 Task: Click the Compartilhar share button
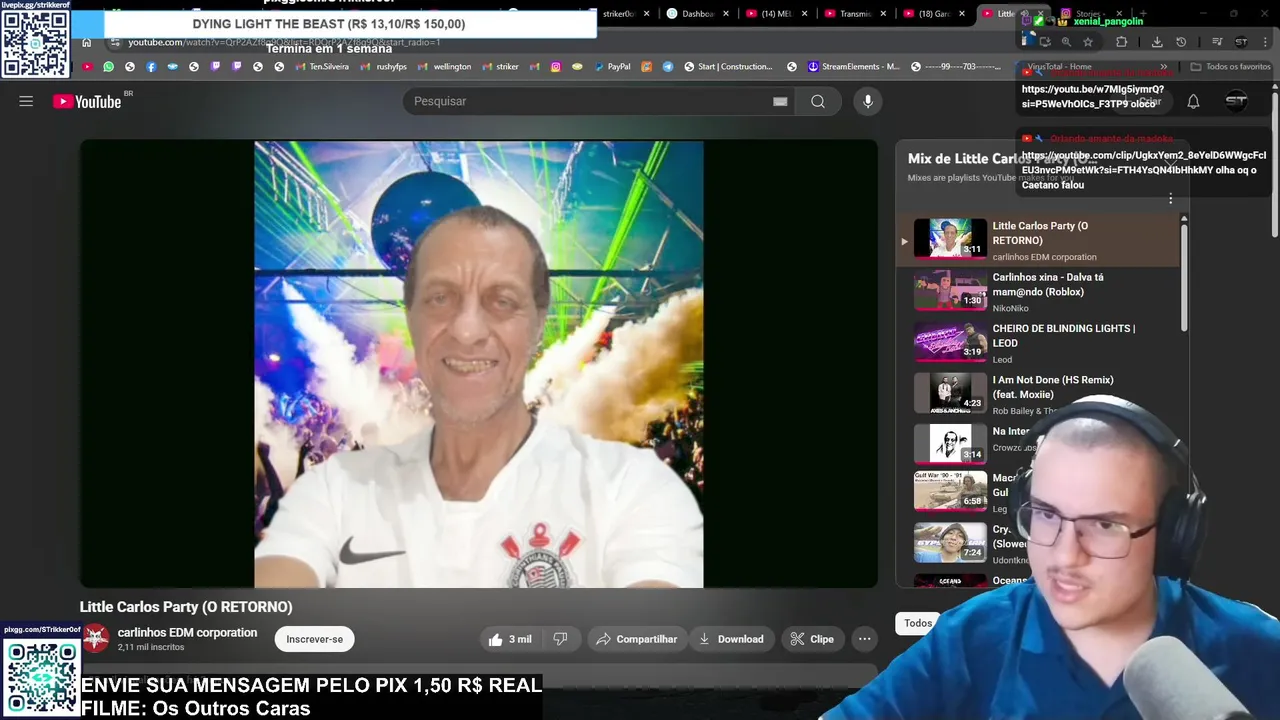click(636, 639)
